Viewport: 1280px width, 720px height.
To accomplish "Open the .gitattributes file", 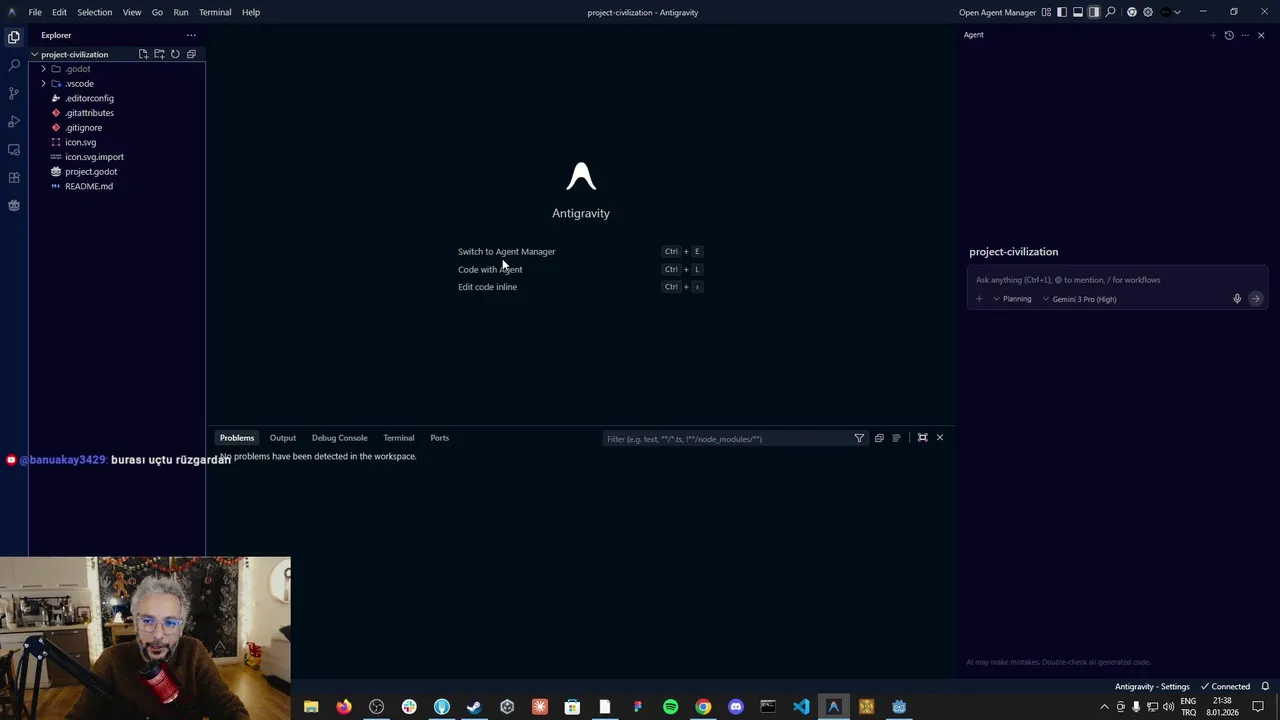I will tap(89, 113).
